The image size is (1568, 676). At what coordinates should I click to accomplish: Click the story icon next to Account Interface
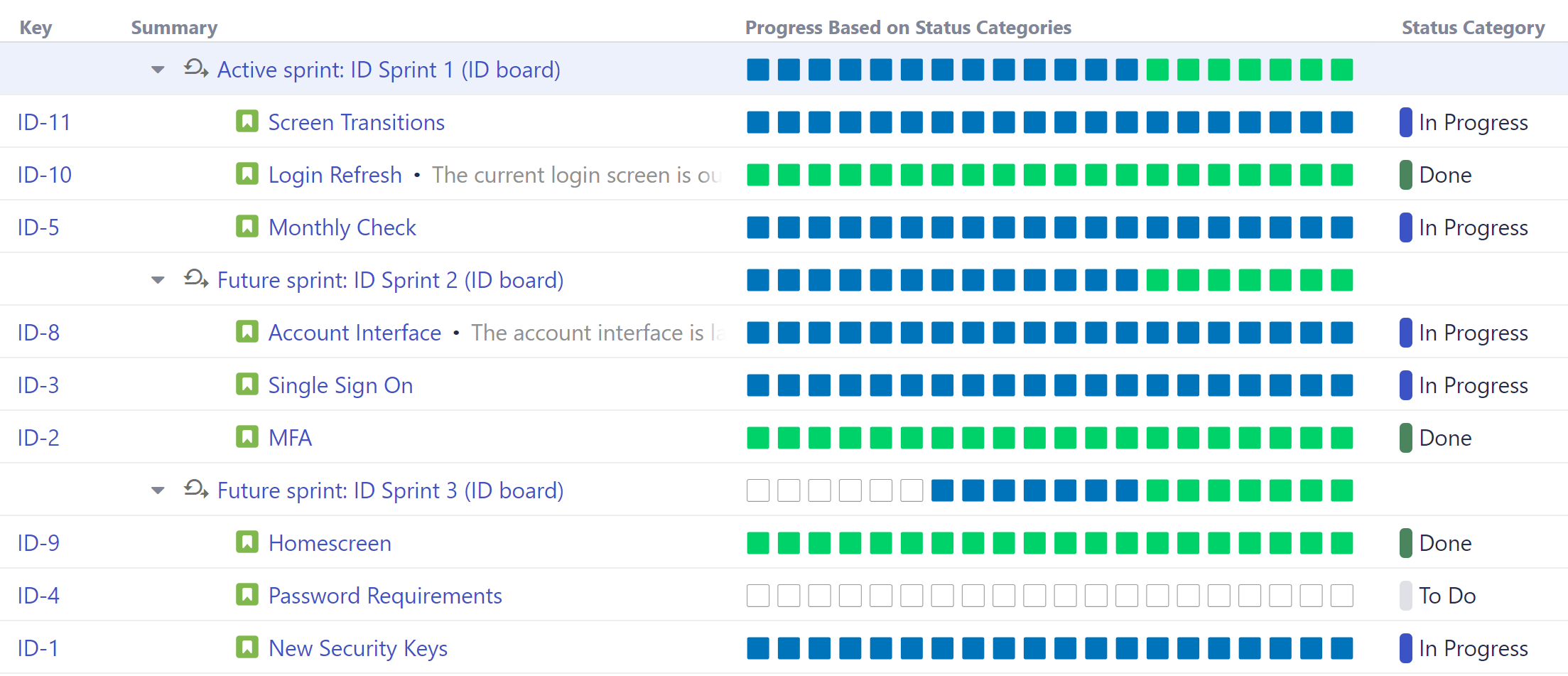[x=247, y=332]
